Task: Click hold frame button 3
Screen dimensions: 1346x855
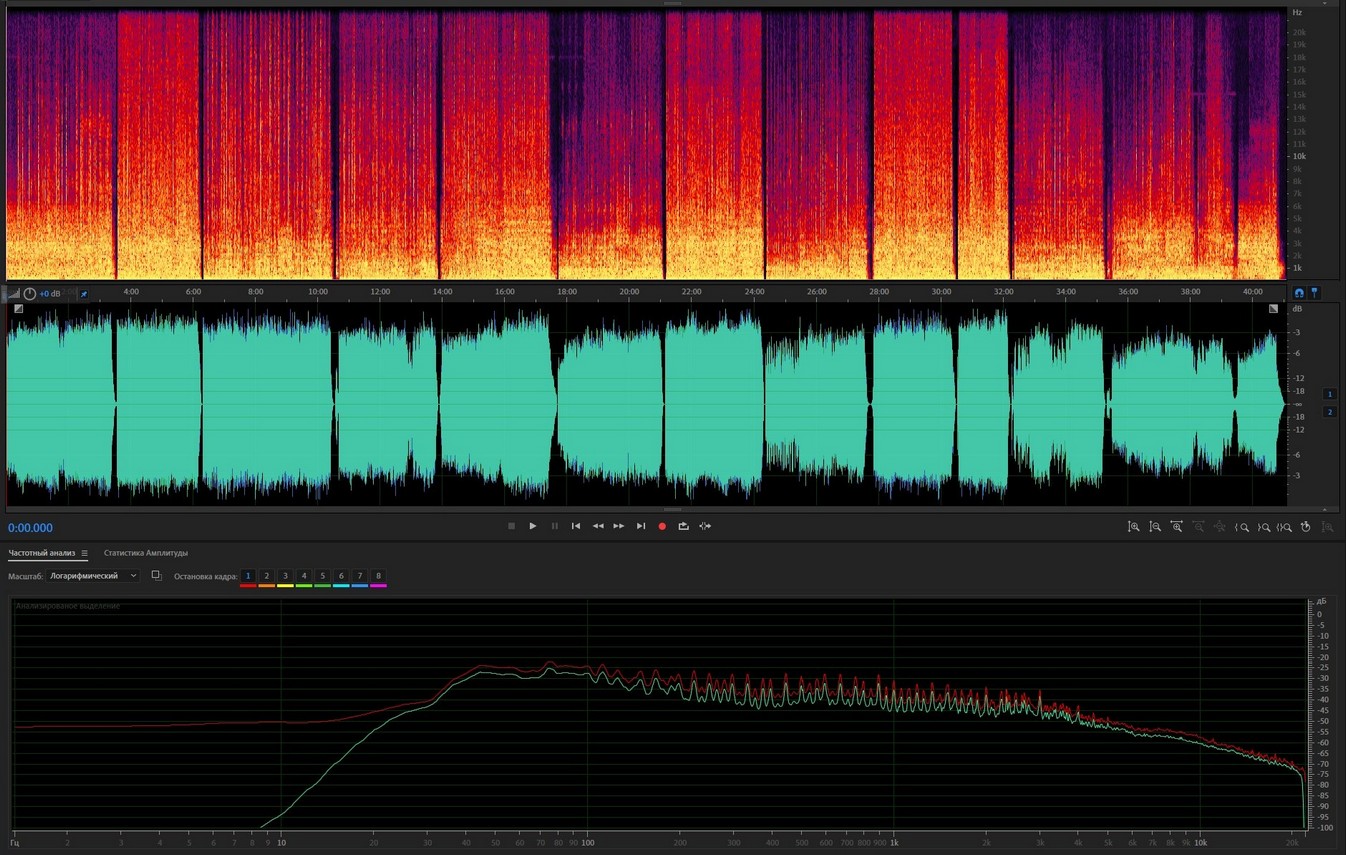Action: (x=285, y=576)
